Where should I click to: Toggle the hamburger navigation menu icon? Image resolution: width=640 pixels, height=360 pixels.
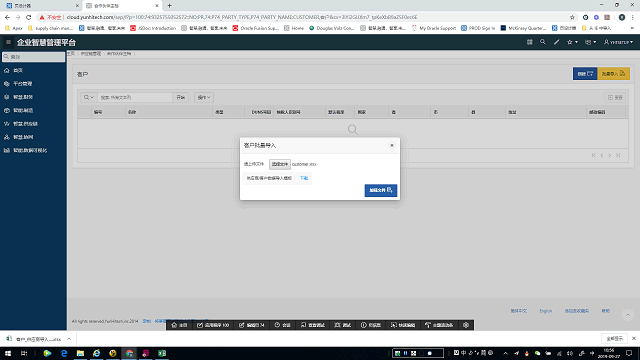click(8, 42)
